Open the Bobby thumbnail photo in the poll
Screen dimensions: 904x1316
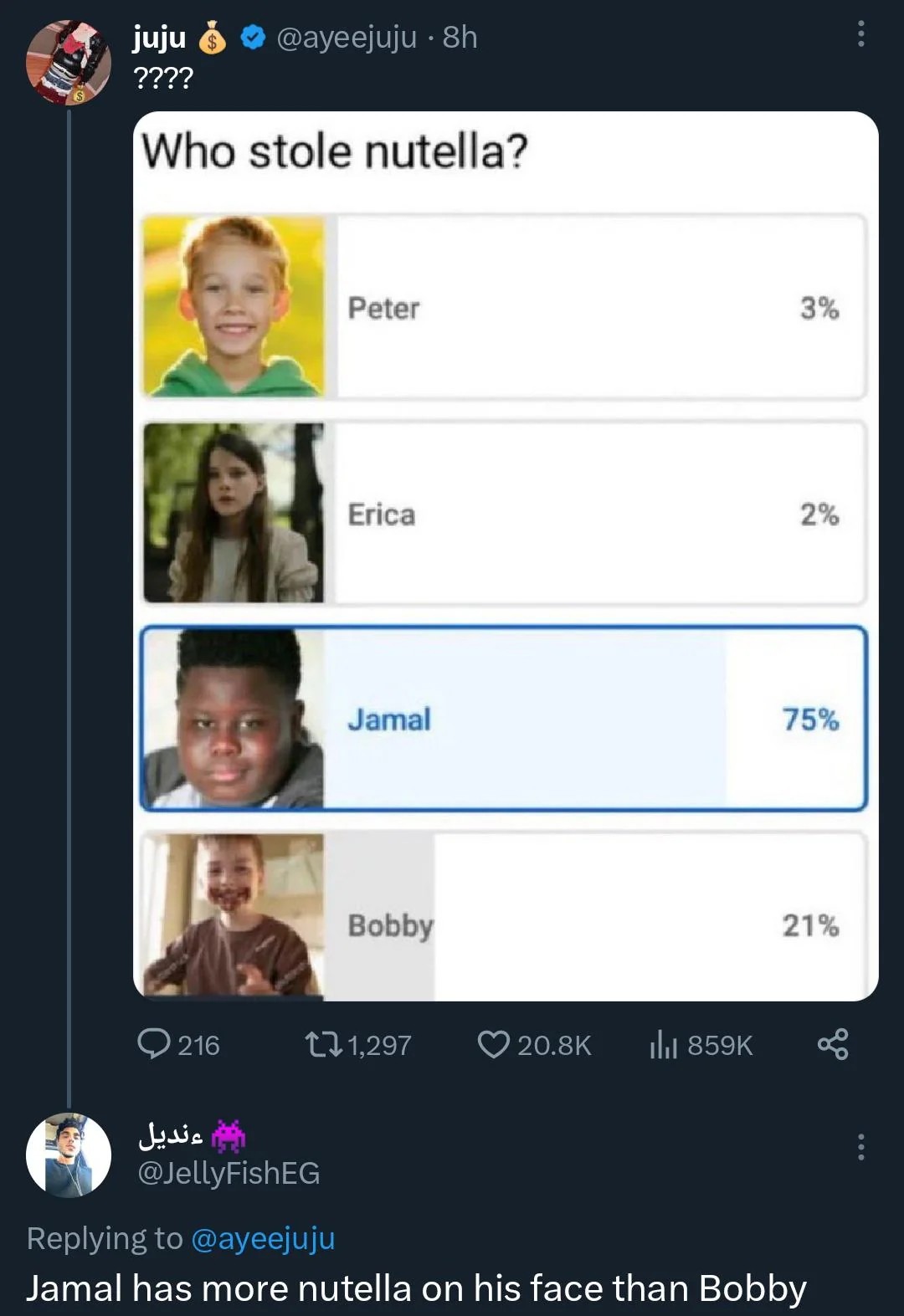[x=234, y=915]
